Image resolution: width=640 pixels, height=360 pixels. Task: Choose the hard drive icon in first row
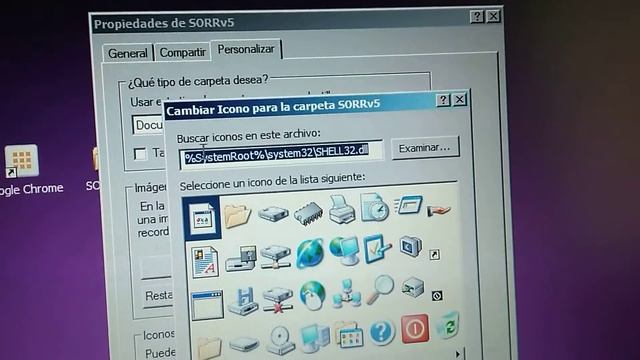(x=273, y=213)
